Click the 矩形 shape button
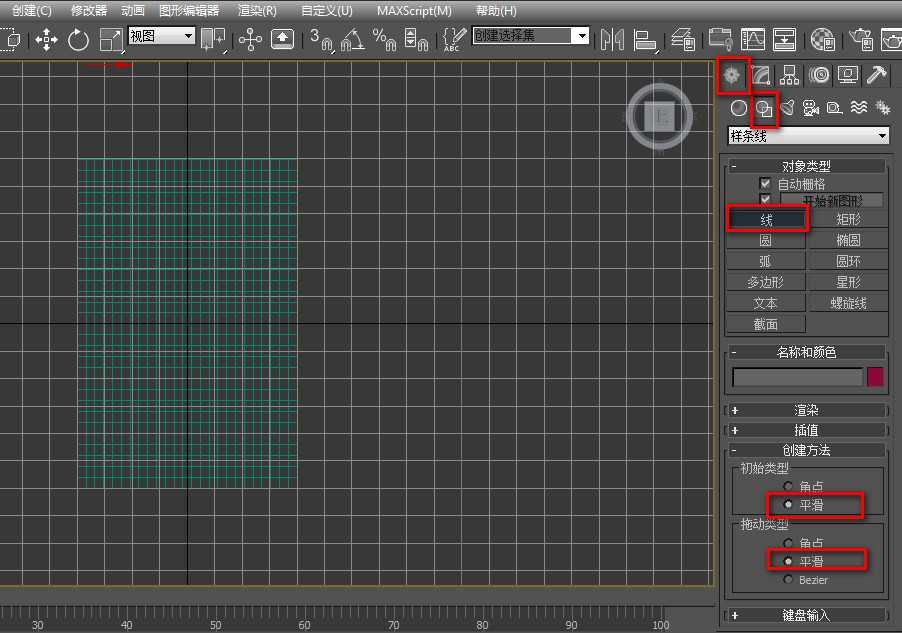 click(x=848, y=219)
